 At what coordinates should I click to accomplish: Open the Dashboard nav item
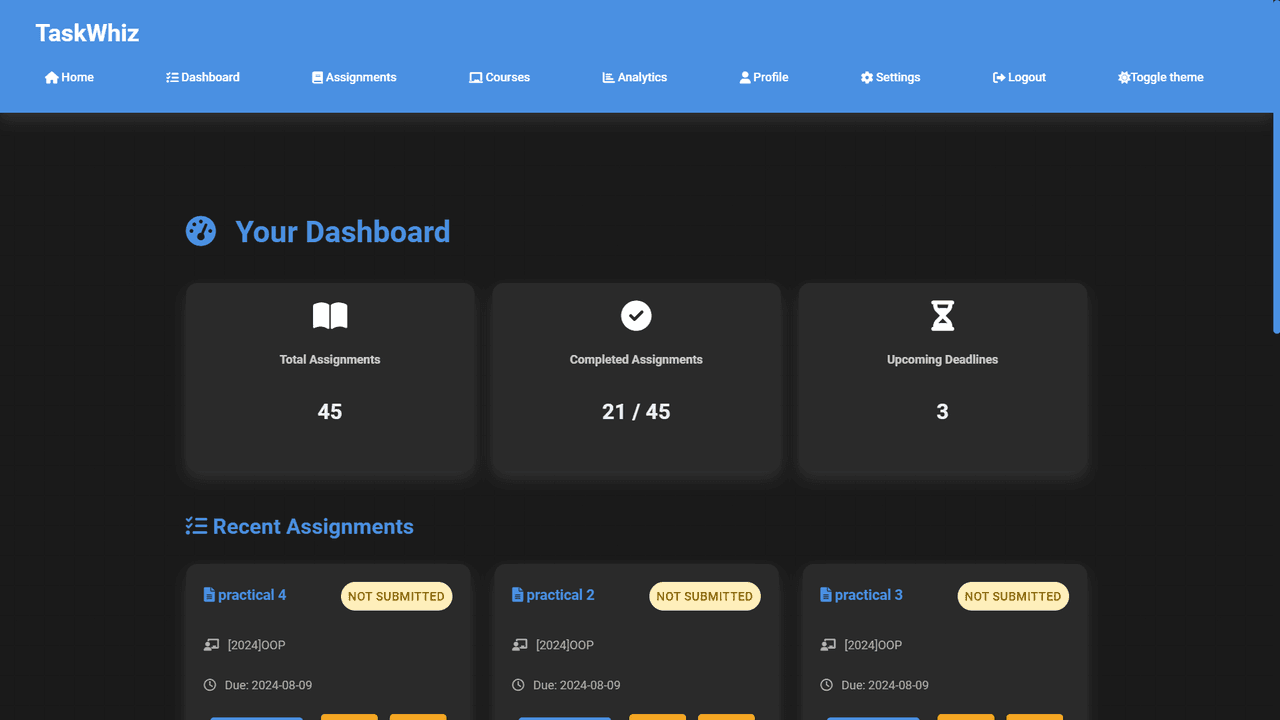(203, 77)
